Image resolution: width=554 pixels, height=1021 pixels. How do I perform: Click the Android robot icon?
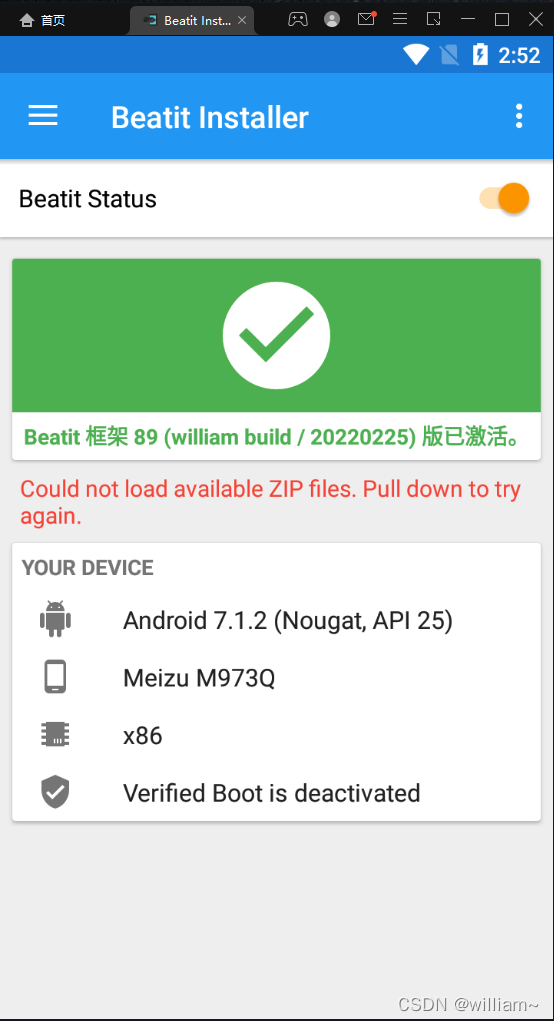(55, 619)
